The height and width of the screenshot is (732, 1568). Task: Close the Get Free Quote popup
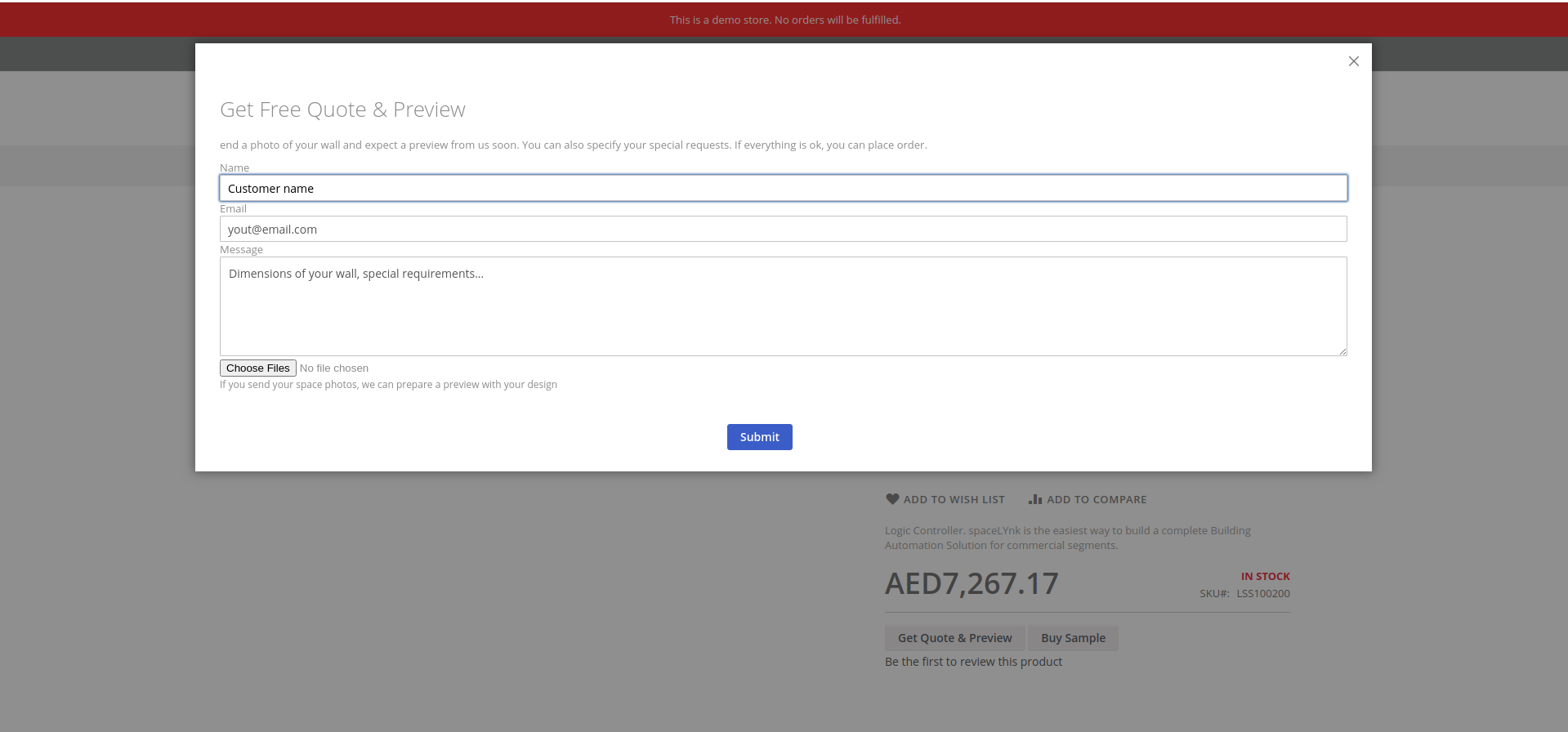1353,61
